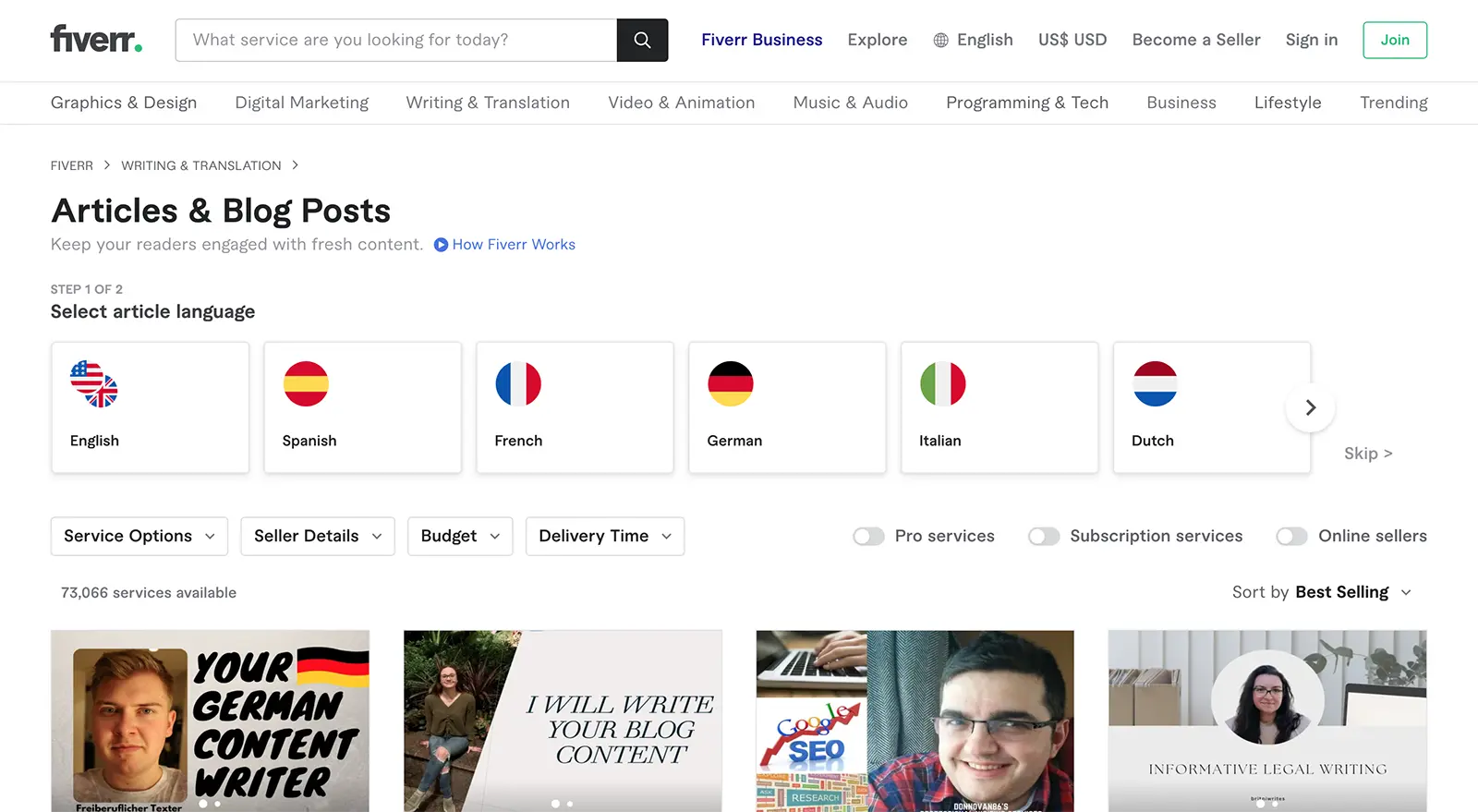This screenshot has height=812, width=1478.
Task: Toggle Subscription services on
Action: coord(1044,537)
